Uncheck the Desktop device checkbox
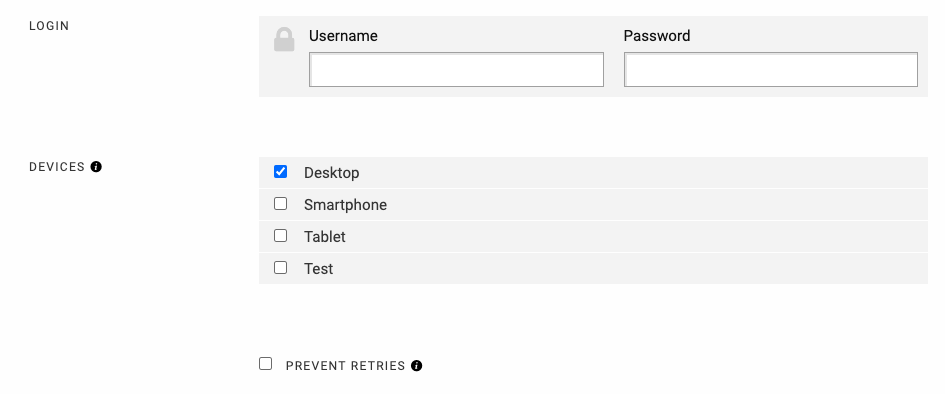Viewport: 945px width, 394px height. click(280, 172)
